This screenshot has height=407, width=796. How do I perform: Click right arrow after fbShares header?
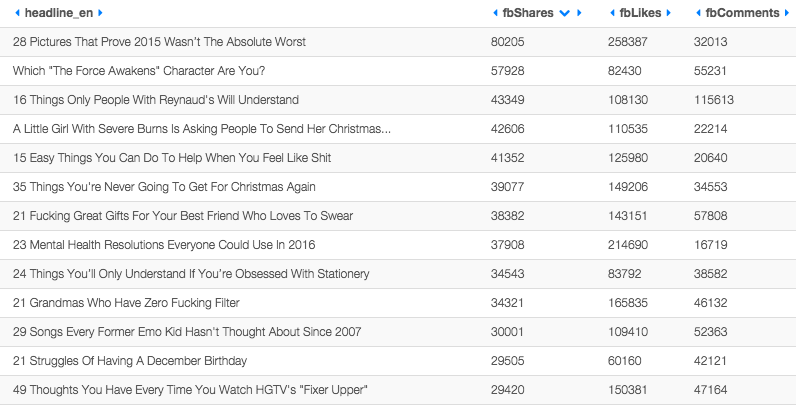(581, 13)
